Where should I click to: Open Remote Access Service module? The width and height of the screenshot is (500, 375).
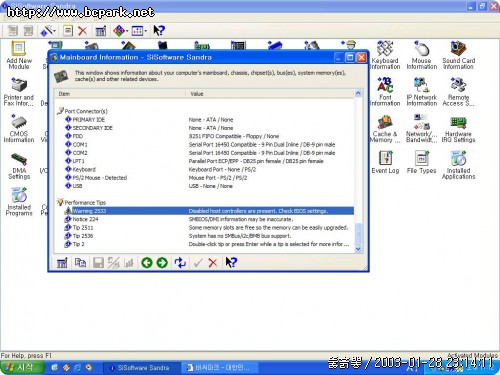458,92
